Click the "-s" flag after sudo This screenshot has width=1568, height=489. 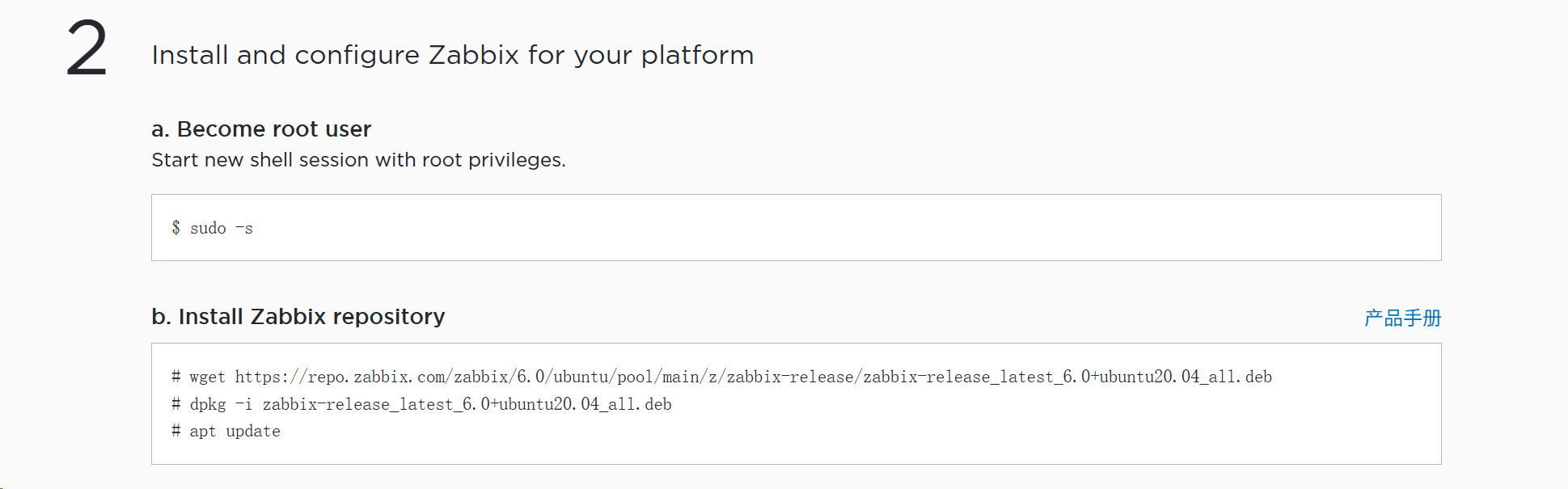pos(244,229)
